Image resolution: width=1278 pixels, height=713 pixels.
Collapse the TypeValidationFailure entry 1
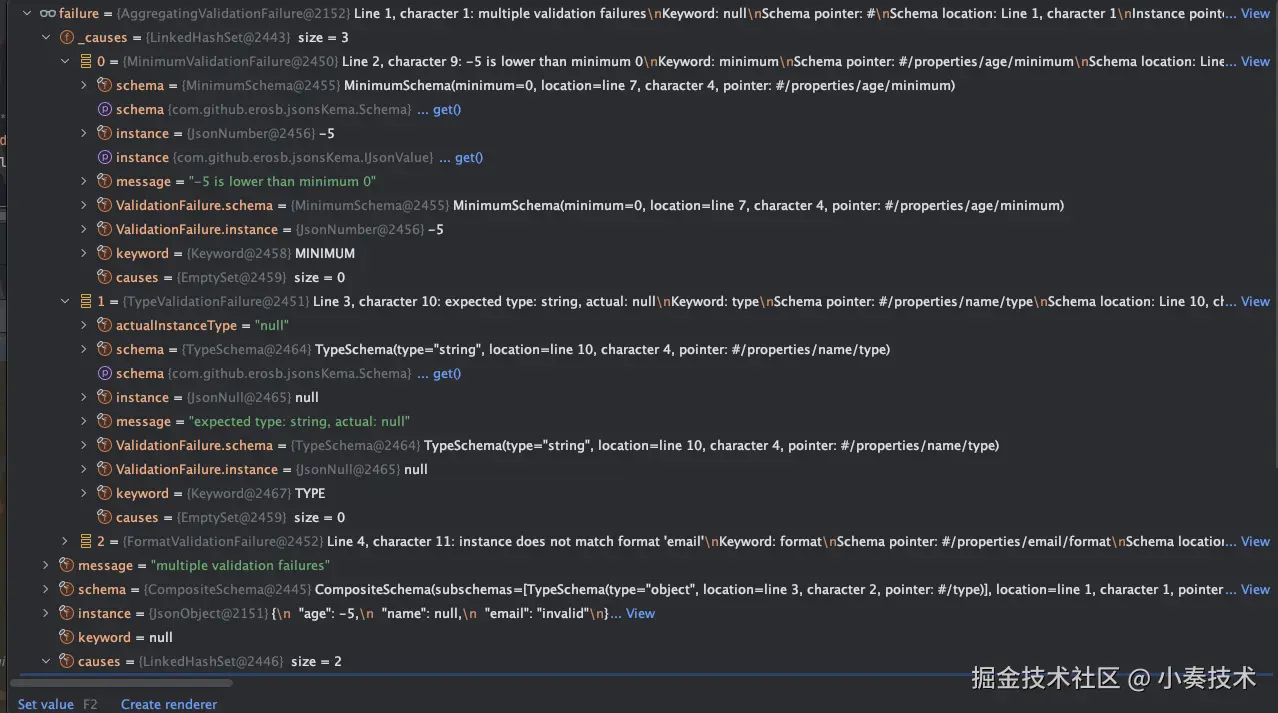point(65,301)
